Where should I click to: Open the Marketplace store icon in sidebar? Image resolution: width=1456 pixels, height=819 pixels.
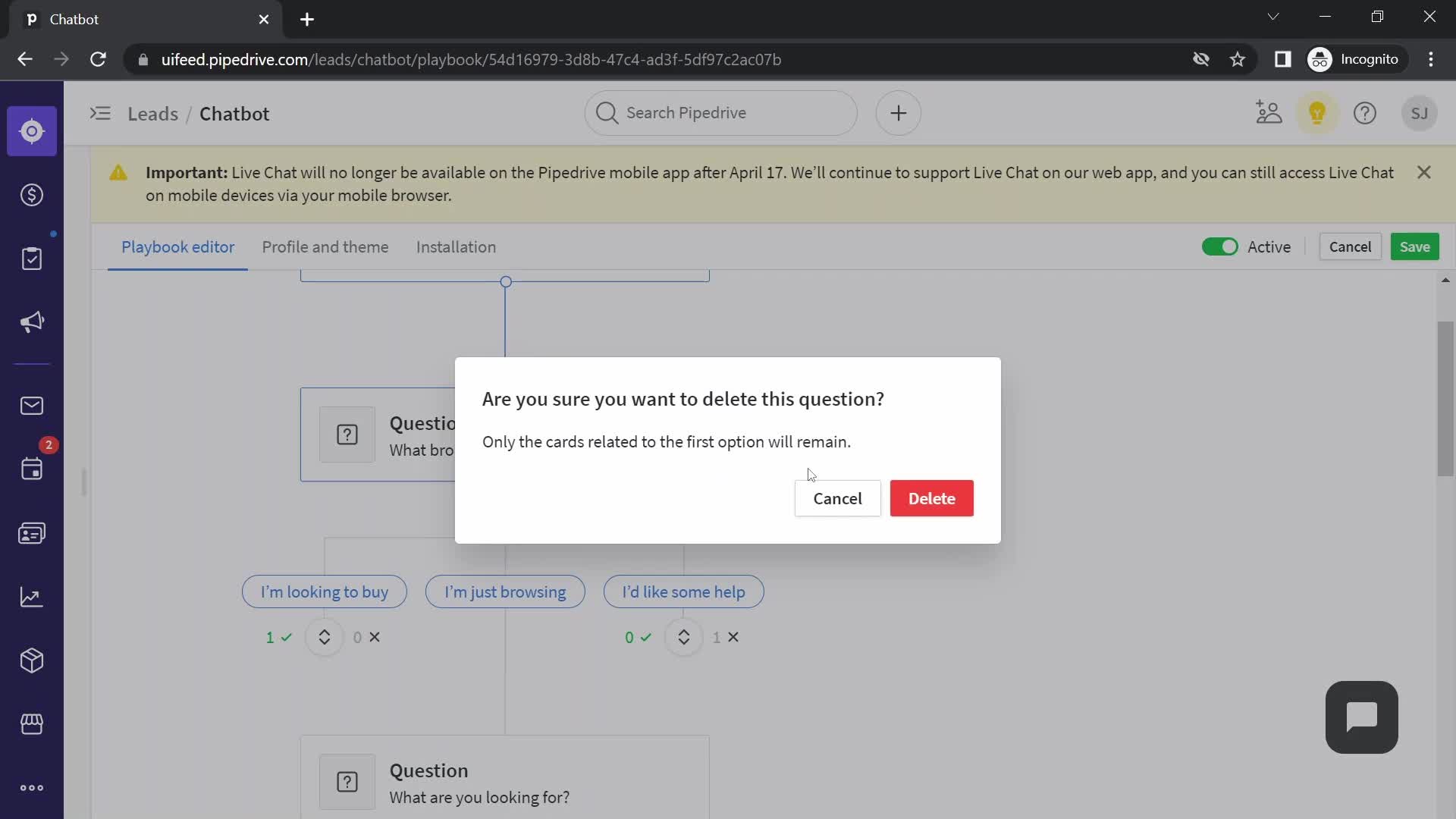32,724
